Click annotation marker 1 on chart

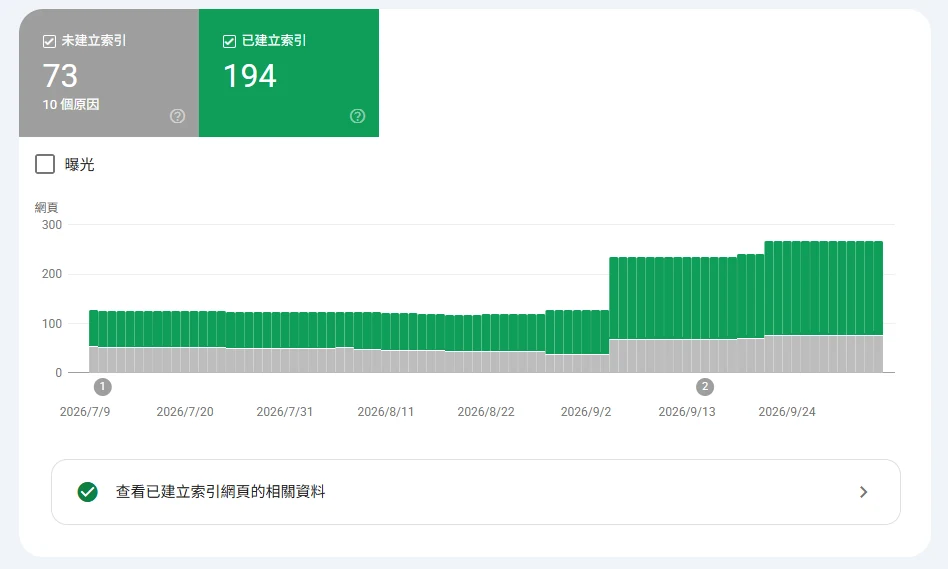[x=103, y=386]
